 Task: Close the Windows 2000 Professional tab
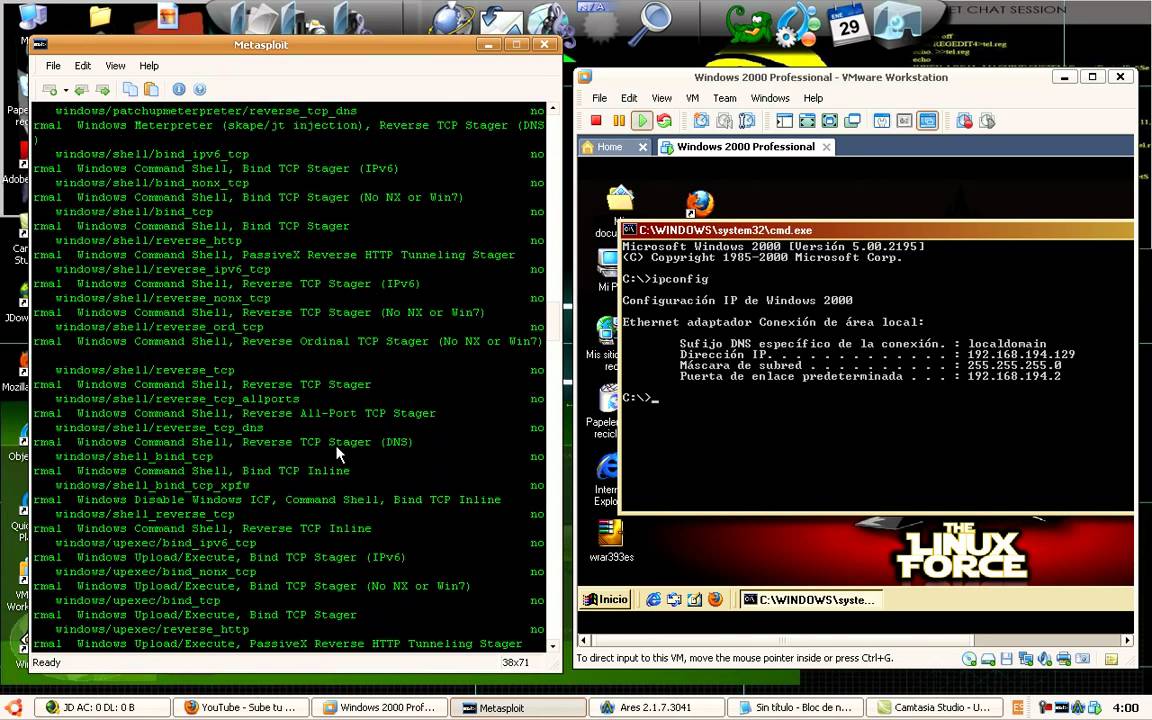pos(827,147)
